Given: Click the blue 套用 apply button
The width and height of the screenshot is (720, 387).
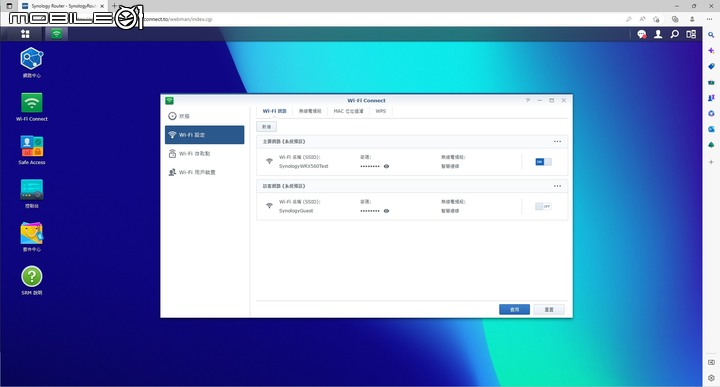Looking at the screenshot, I should coord(514,309).
